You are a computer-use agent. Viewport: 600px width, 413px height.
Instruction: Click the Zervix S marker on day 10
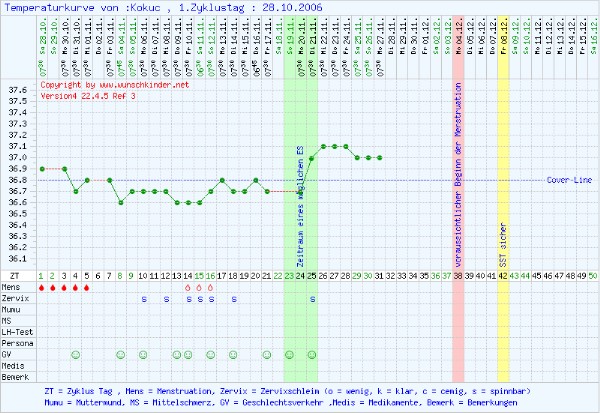point(143,299)
